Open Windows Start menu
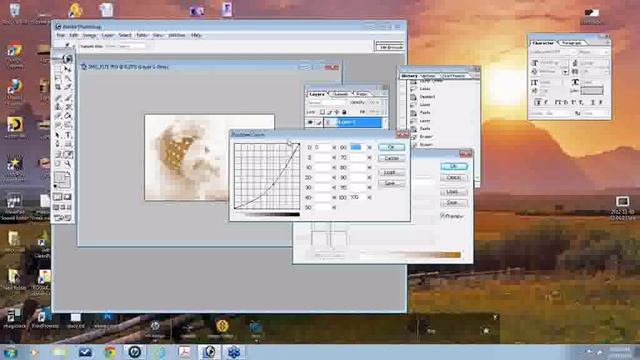This screenshot has height=360, width=640. click(10, 352)
